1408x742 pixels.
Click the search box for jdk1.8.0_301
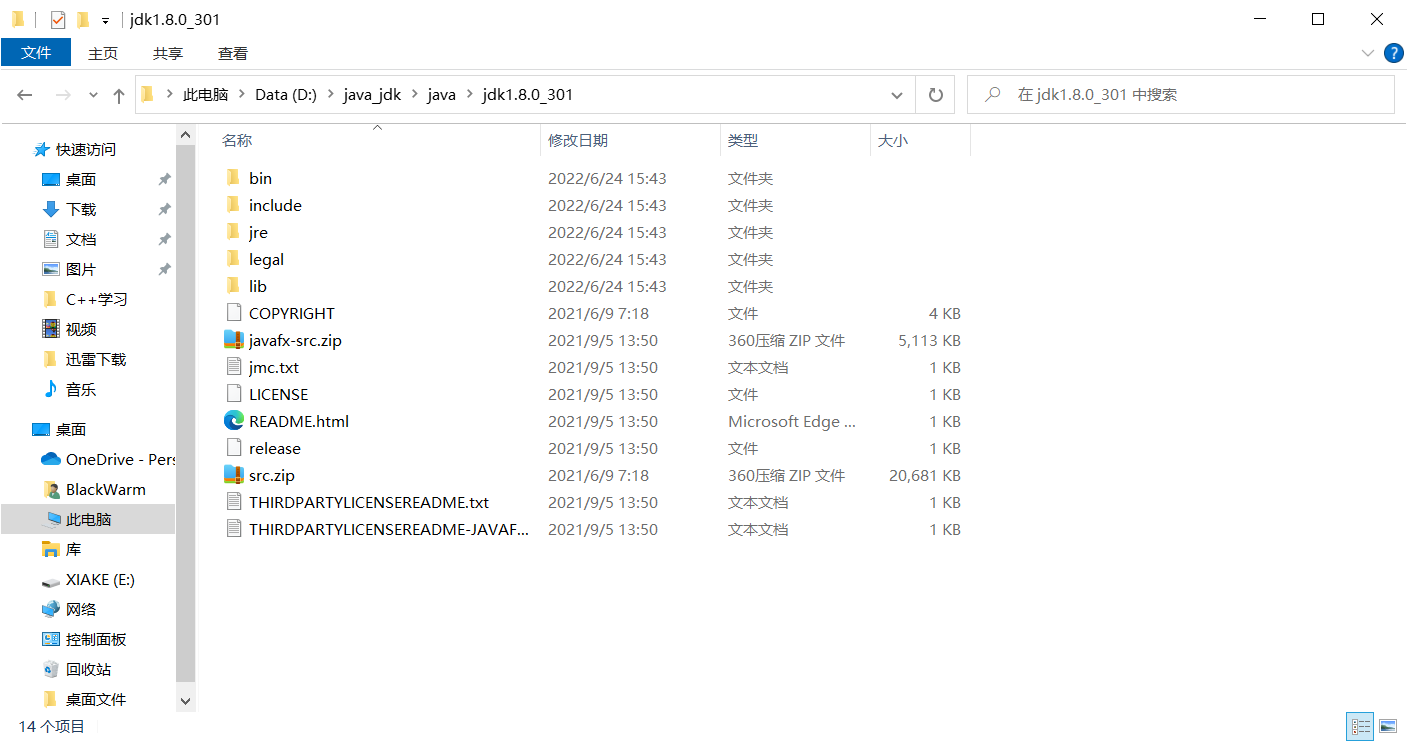point(1180,95)
